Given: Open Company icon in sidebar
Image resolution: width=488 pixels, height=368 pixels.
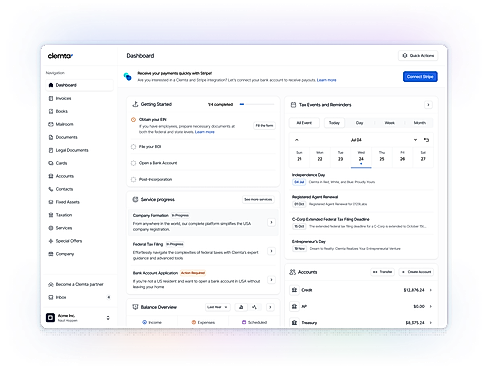Looking at the screenshot, I should 51,254.
